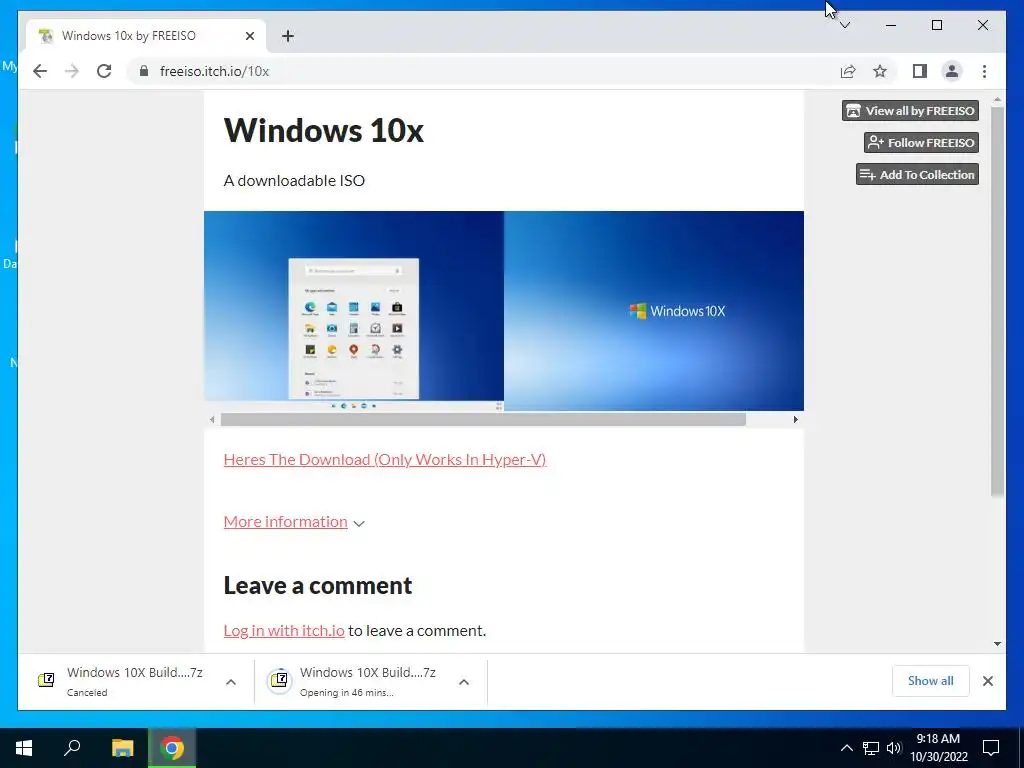Close the downloads bar
Screen dimensions: 1024x768
[x=988, y=681]
